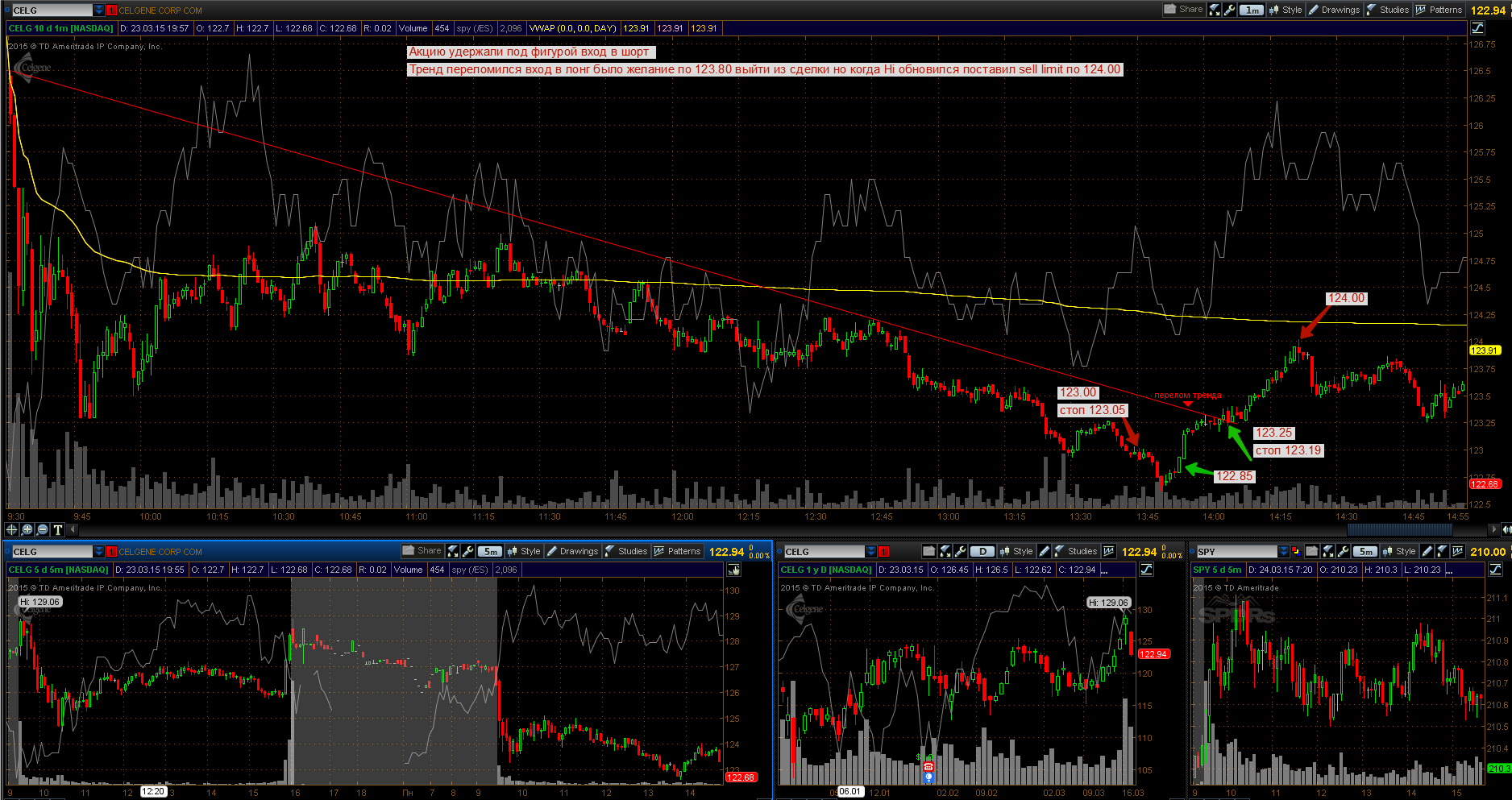Click the wrench icon on SPY chart
The width and height of the screenshot is (1512, 800).
(x=1343, y=551)
